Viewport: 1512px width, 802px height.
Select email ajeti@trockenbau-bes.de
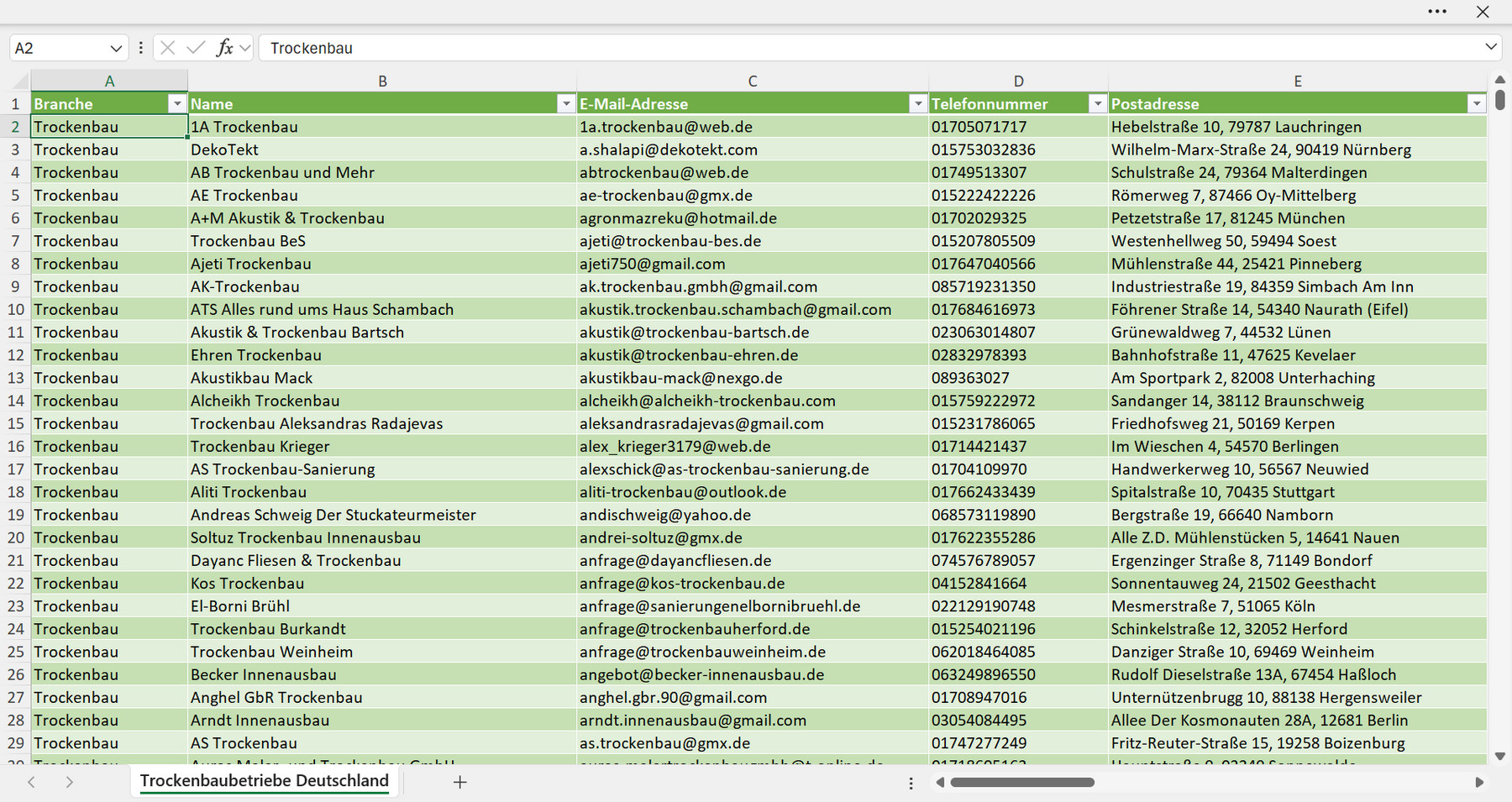[753, 241]
